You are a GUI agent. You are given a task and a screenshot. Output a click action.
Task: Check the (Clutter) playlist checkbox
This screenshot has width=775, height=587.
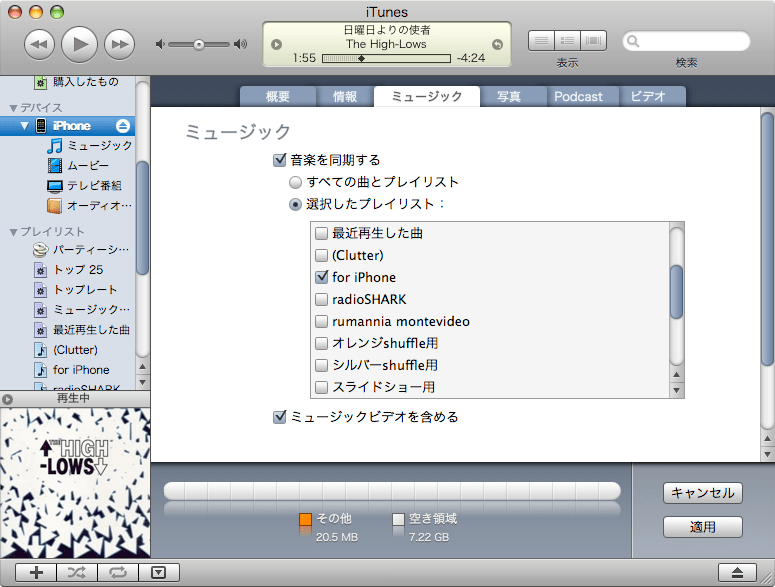point(322,255)
